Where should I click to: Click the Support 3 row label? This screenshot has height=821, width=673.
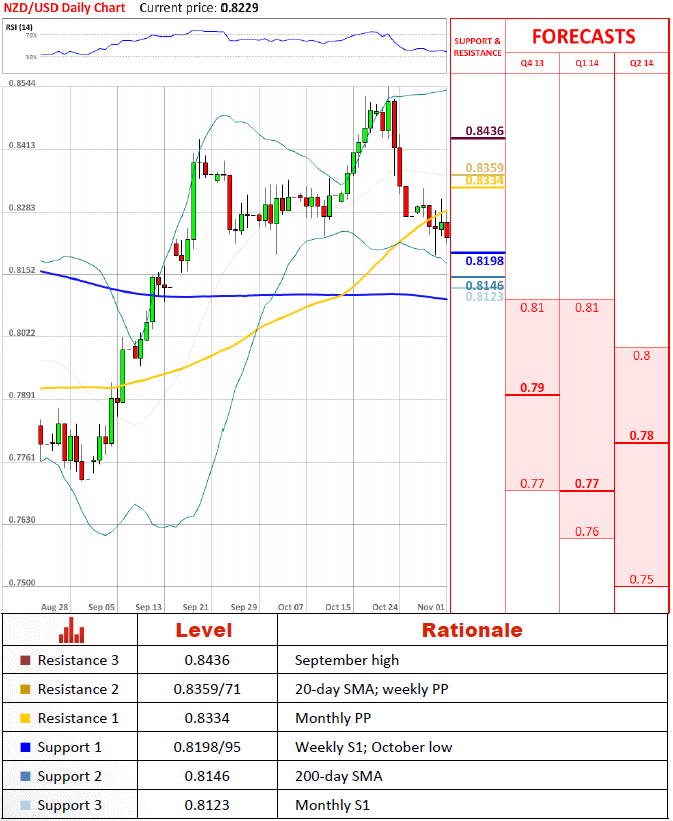point(70,805)
